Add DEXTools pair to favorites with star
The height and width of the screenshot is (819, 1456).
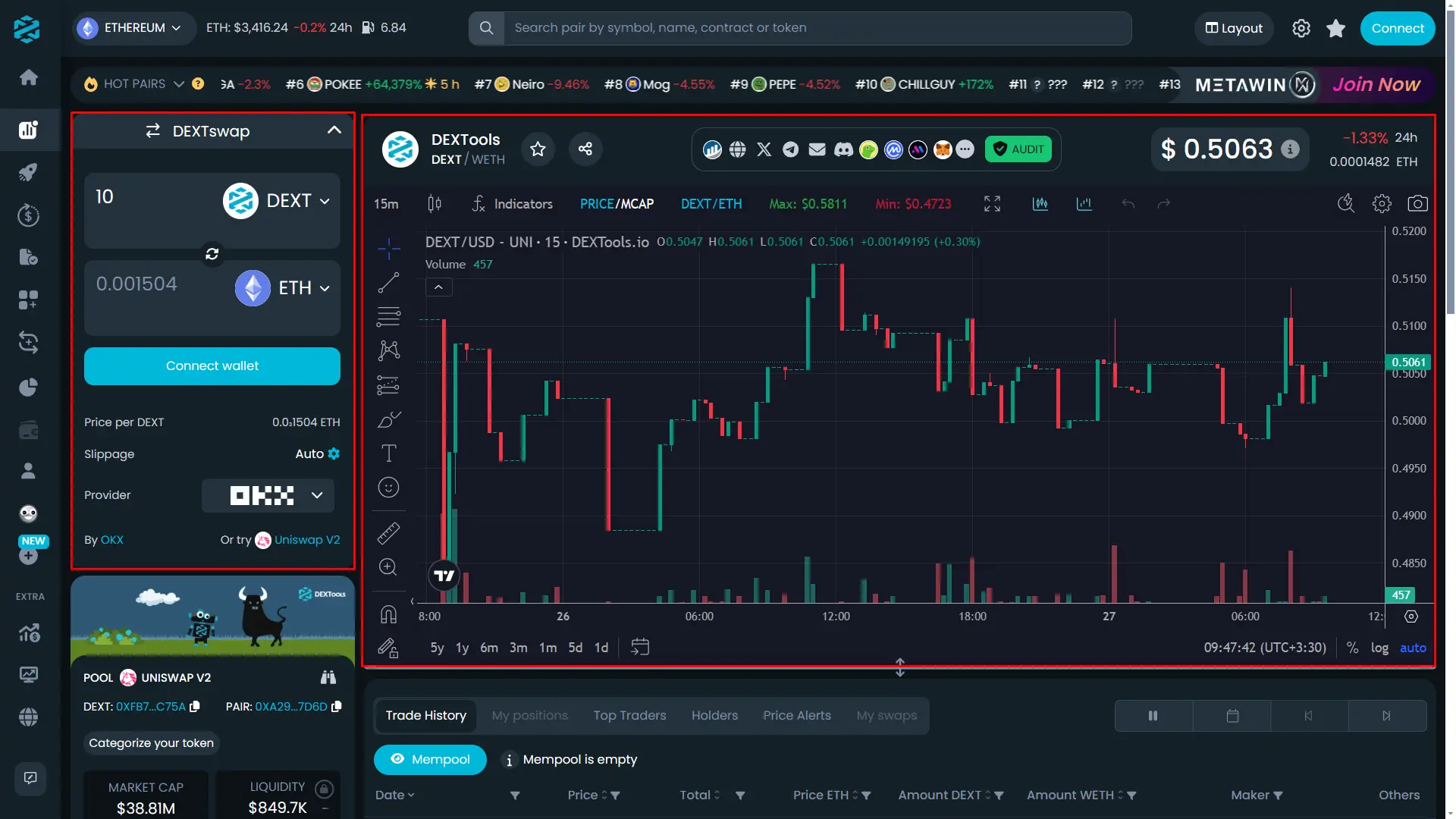pyautogui.click(x=538, y=149)
